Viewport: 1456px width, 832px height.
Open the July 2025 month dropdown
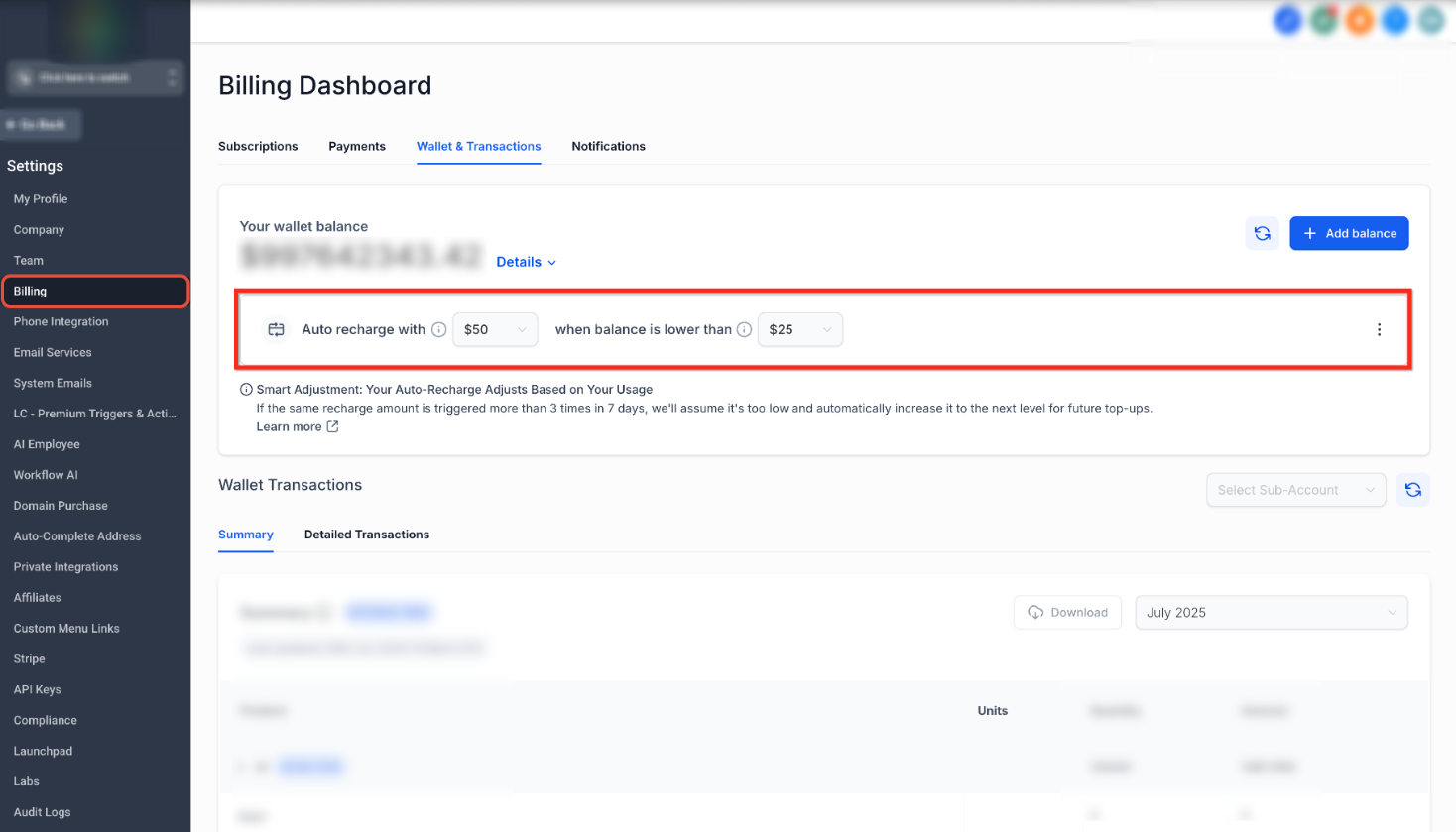(1272, 612)
